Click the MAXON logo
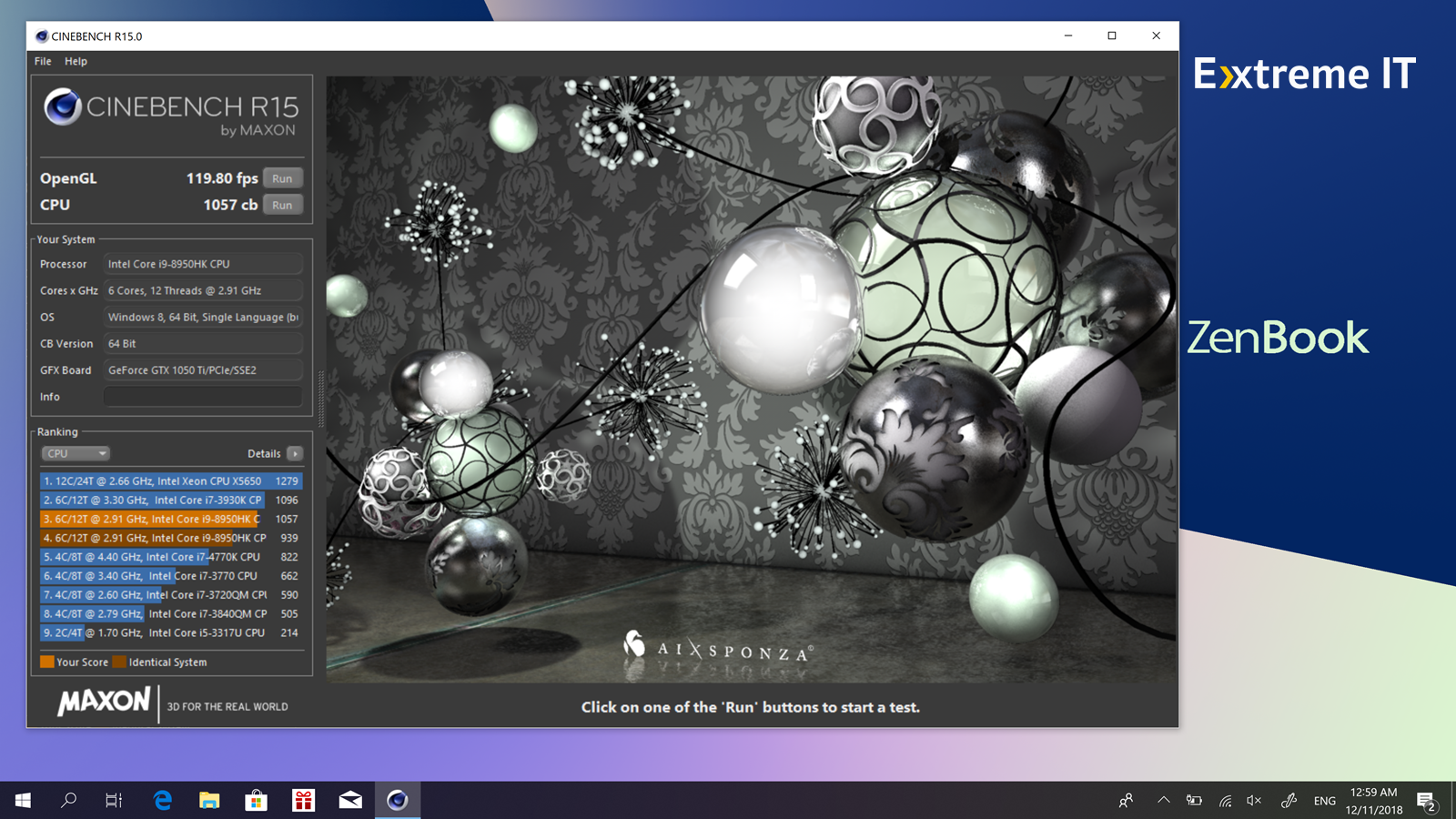 point(104,702)
